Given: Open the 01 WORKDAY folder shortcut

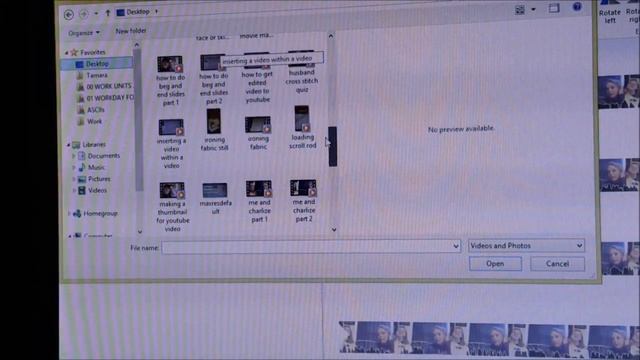Looking at the screenshot, I should (109, 98).
